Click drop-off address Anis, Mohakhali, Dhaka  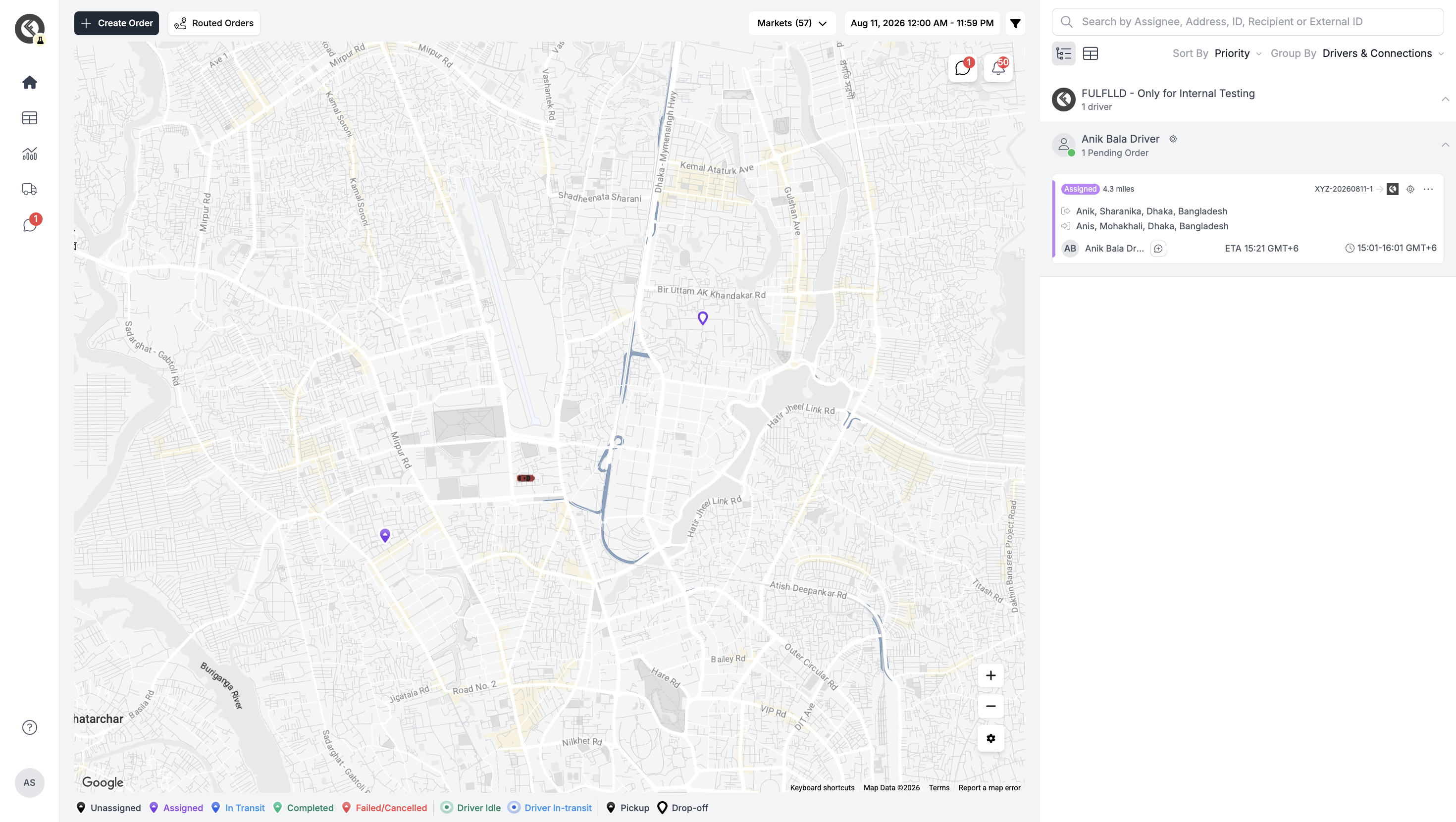(x=1152, y=226)
